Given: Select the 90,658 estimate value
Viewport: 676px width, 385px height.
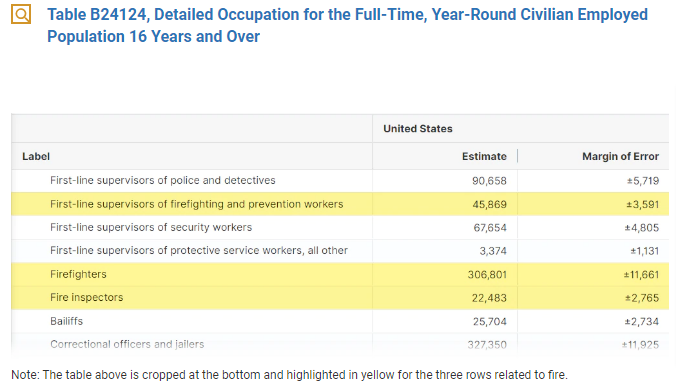Looking at the screenshot, I should 489,181.
